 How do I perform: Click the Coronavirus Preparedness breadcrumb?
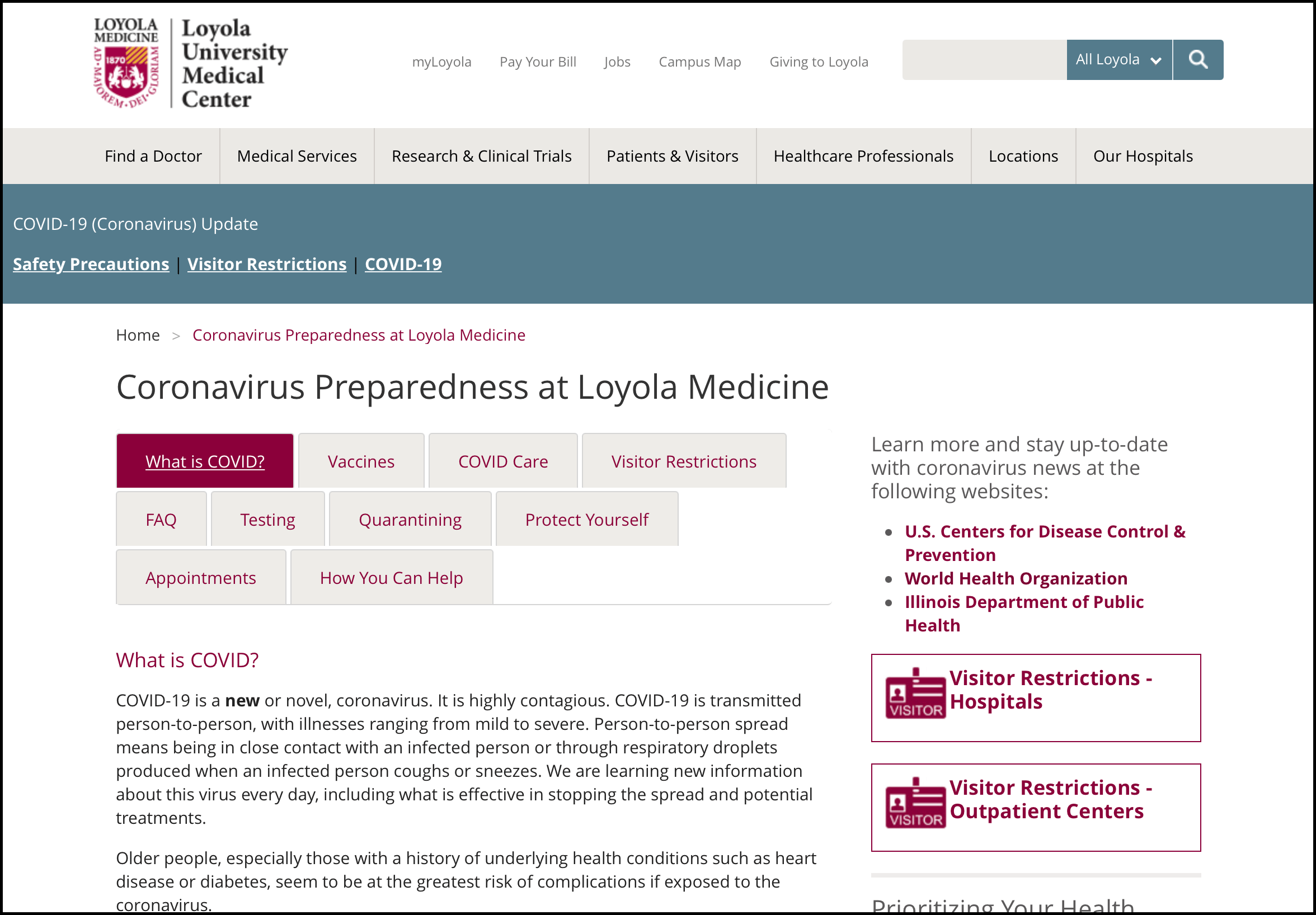pyautogui.click(x=359, y=335)
